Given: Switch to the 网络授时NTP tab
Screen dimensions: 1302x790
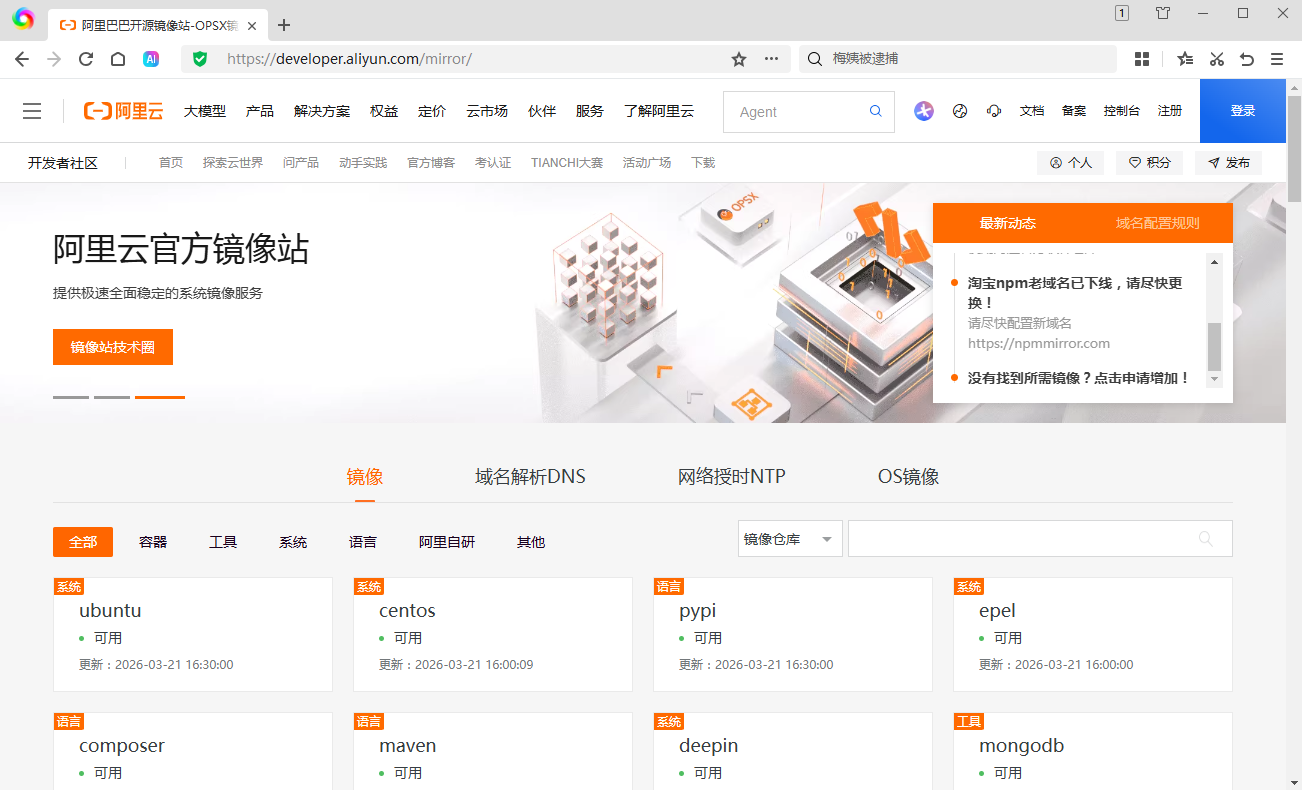Looking at the screenshot, I should (732, 477).
